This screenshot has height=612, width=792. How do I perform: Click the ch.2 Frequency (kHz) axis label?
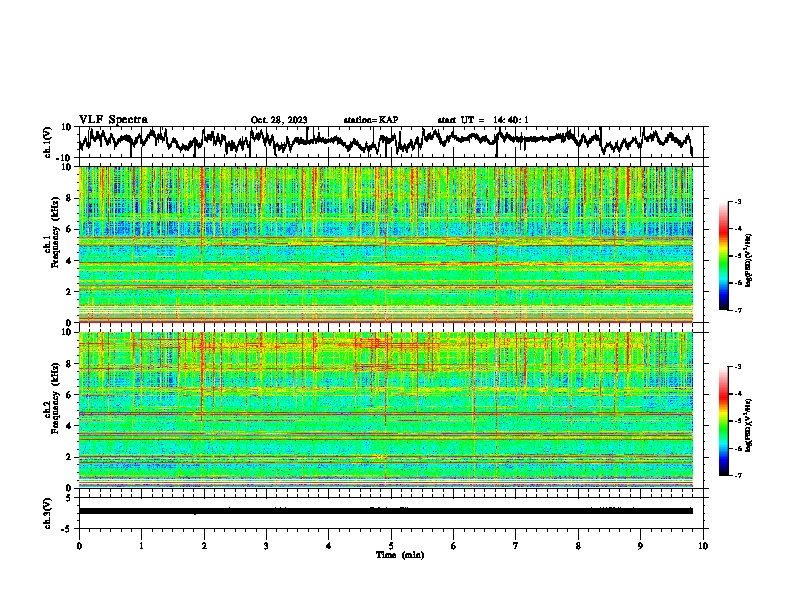pos(51,398)
